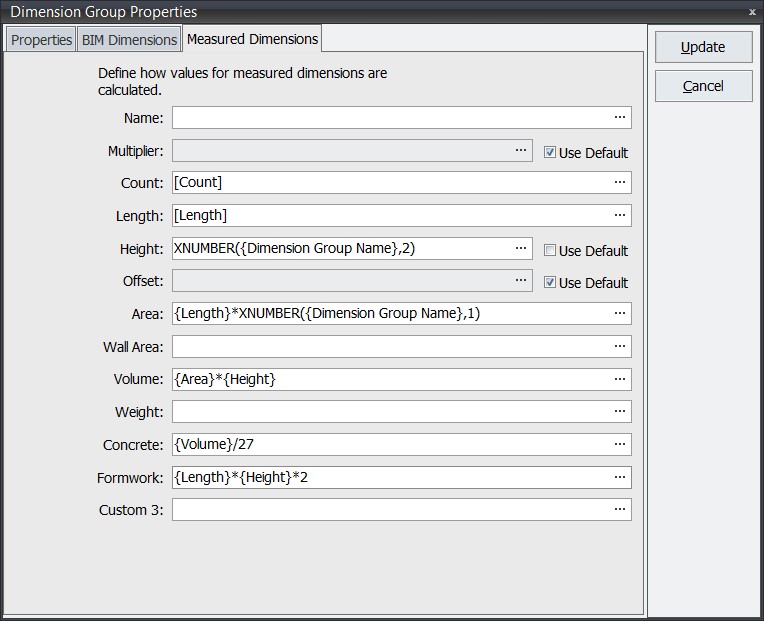This screenshot has width=764, height=621.
Task: Open ellipsis editor for Weight field
Action: click(x=620, y=412)
